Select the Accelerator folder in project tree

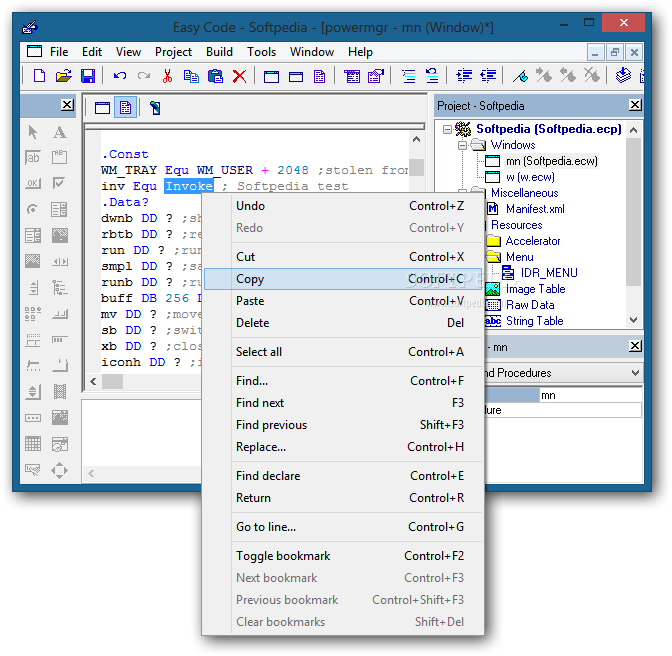pyautogui.click(x=533, y=241)
